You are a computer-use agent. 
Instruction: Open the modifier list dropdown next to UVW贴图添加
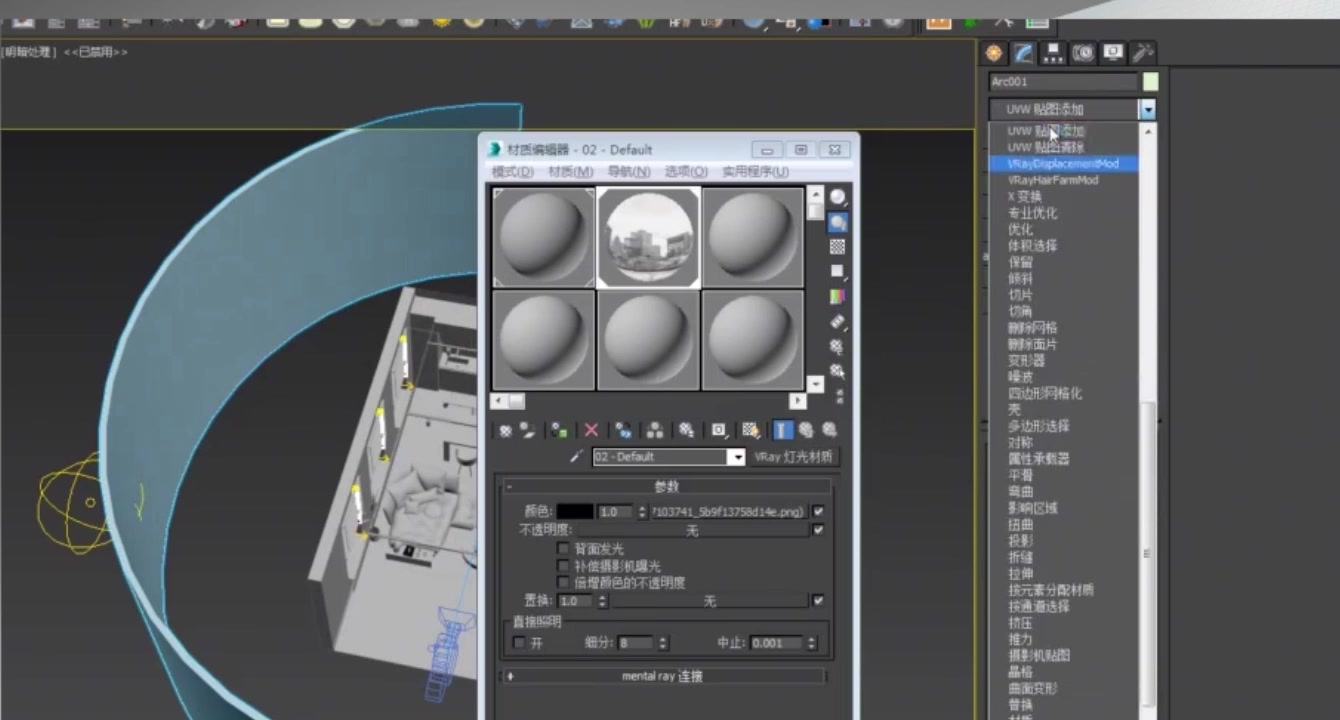point(1147,109)
